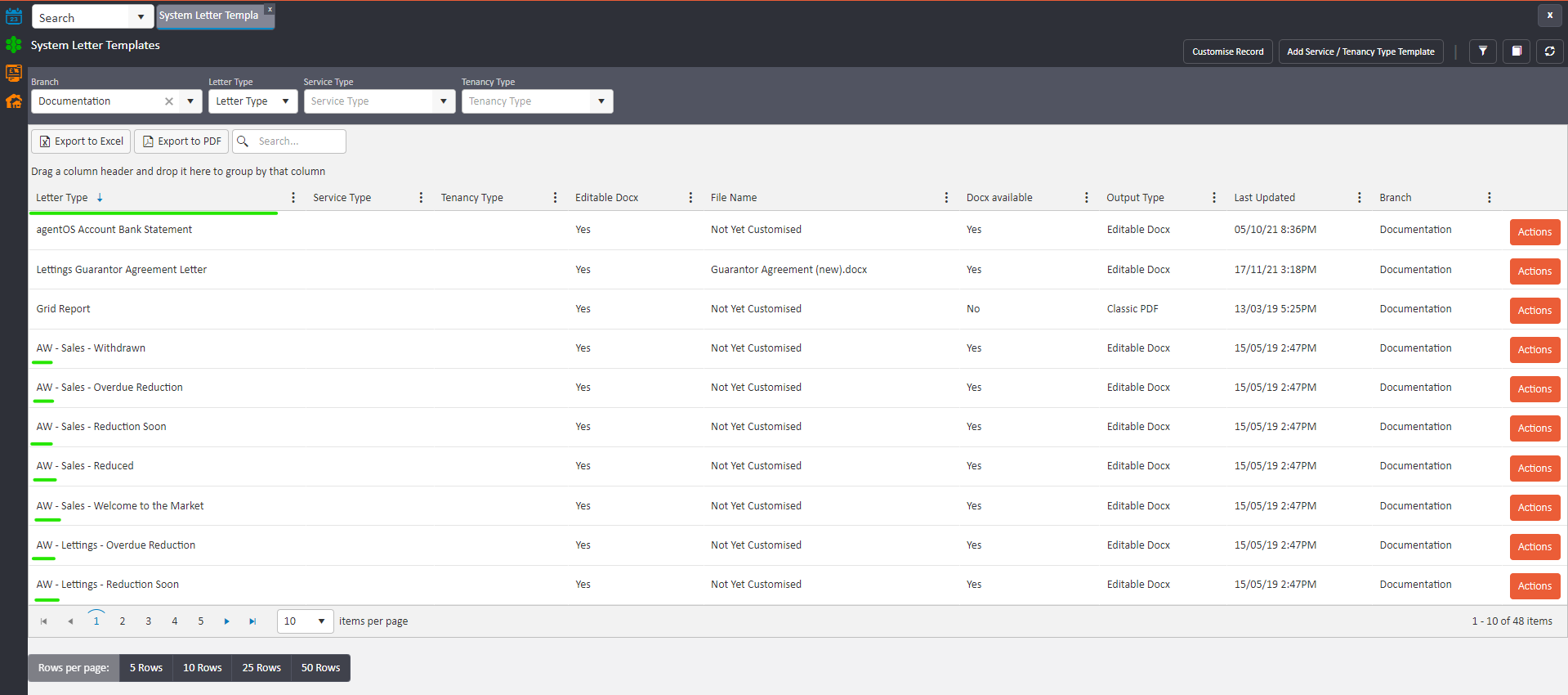Viewport: 1568px width, 695px height.
Task: Click the Export to Excel button
Action: 81,141
